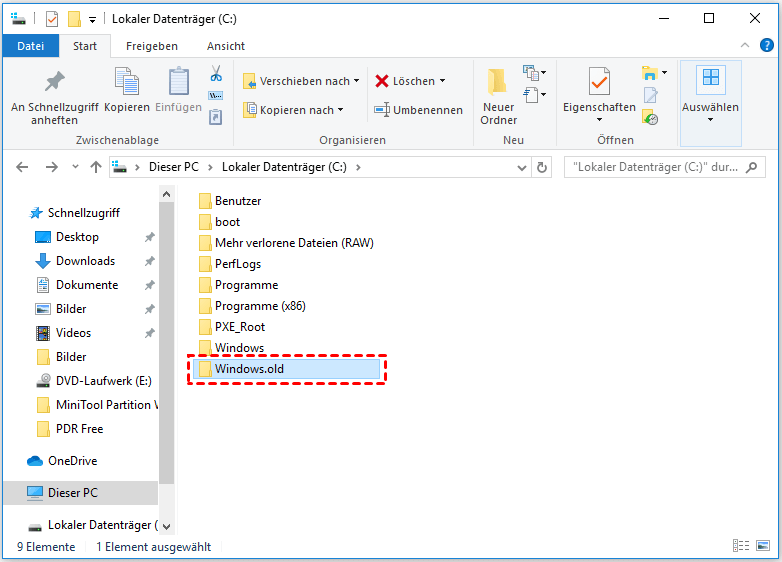Screen dimensions: 782x562
Task: Select PDR Free in the sidebar
Action: 79,429
